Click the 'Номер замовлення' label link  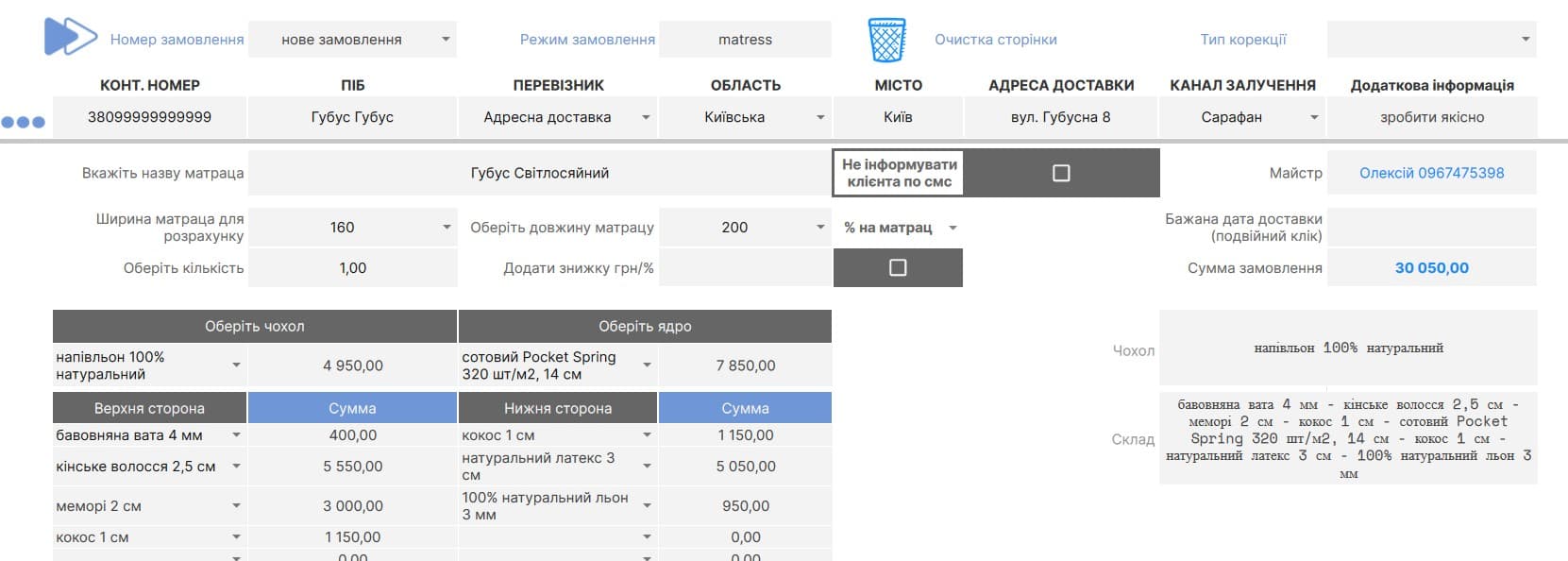pyautogui.click(x=177, y=40)
